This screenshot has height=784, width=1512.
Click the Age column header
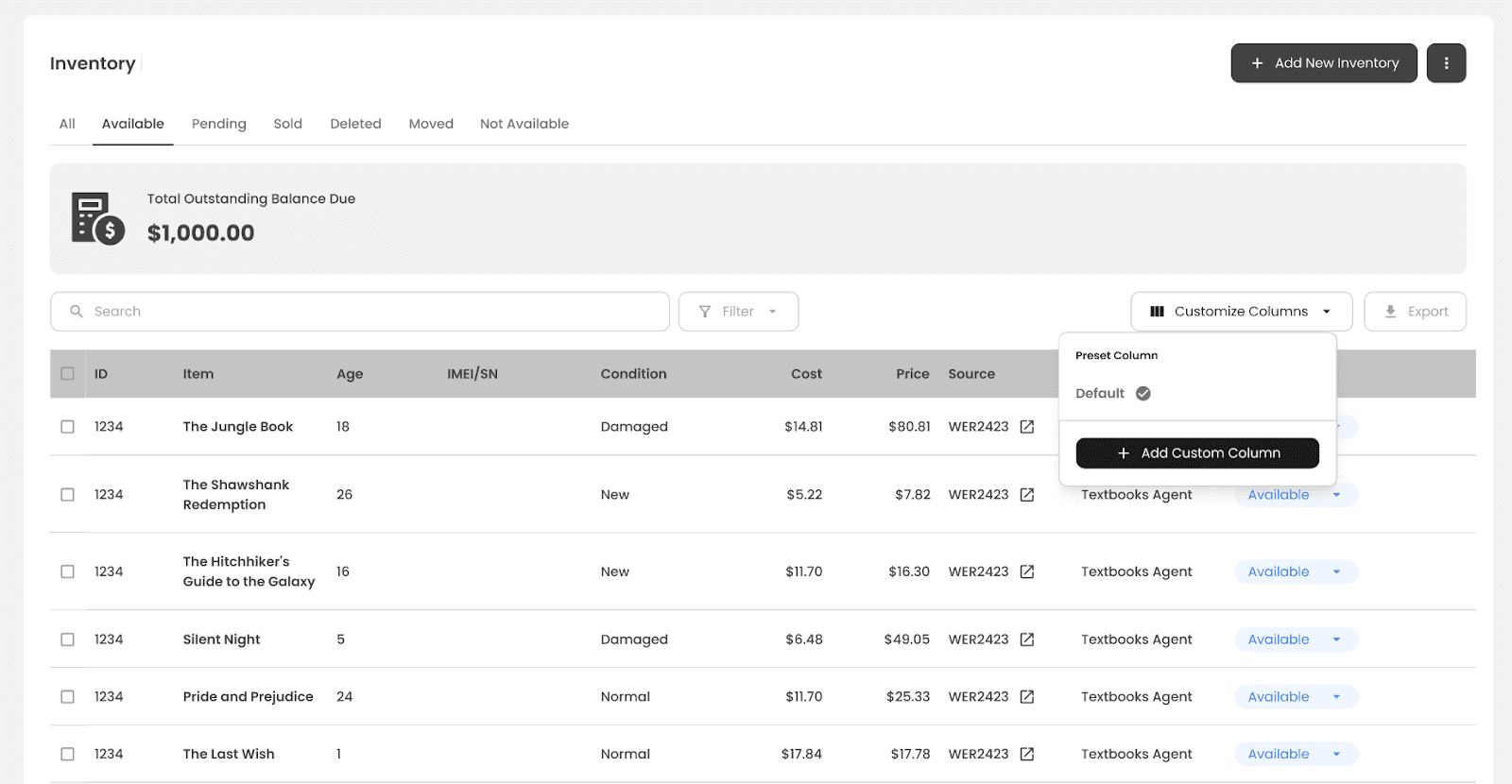(350, 374)
